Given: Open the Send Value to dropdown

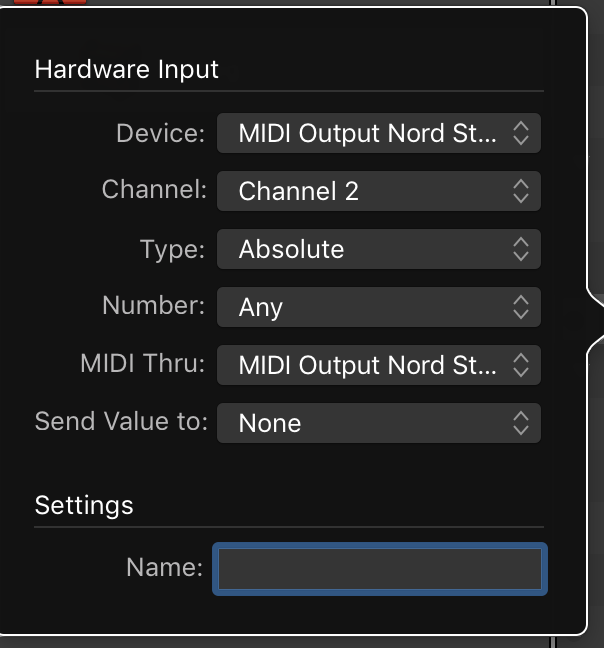Looking at the screenshot, I should (378, 423).
